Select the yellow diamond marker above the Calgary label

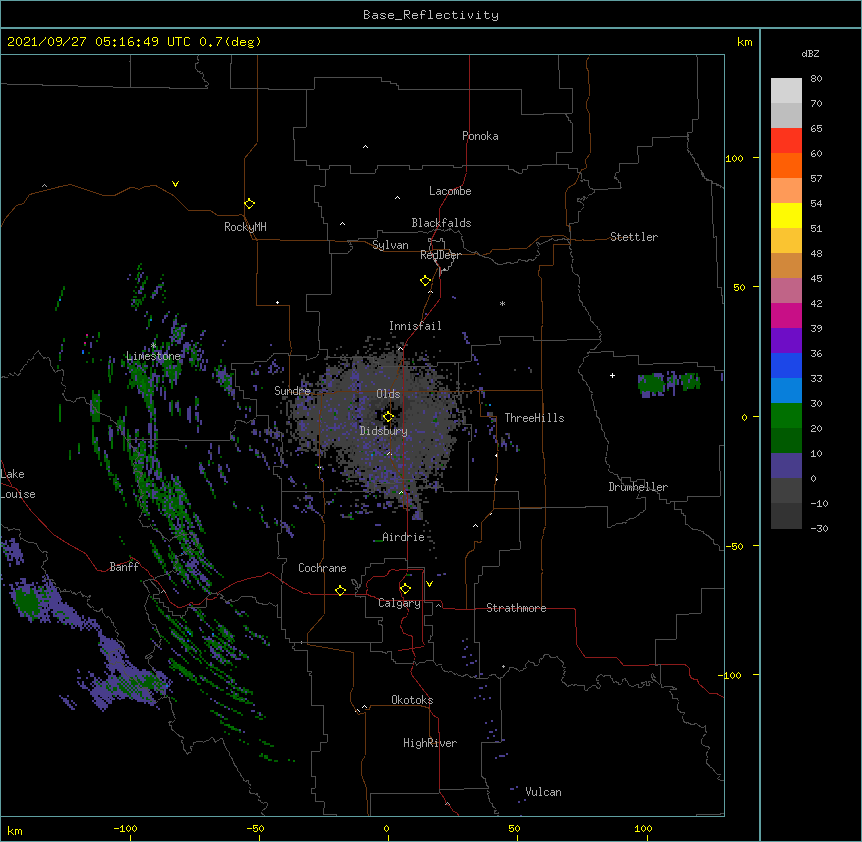tap(405, 589)
